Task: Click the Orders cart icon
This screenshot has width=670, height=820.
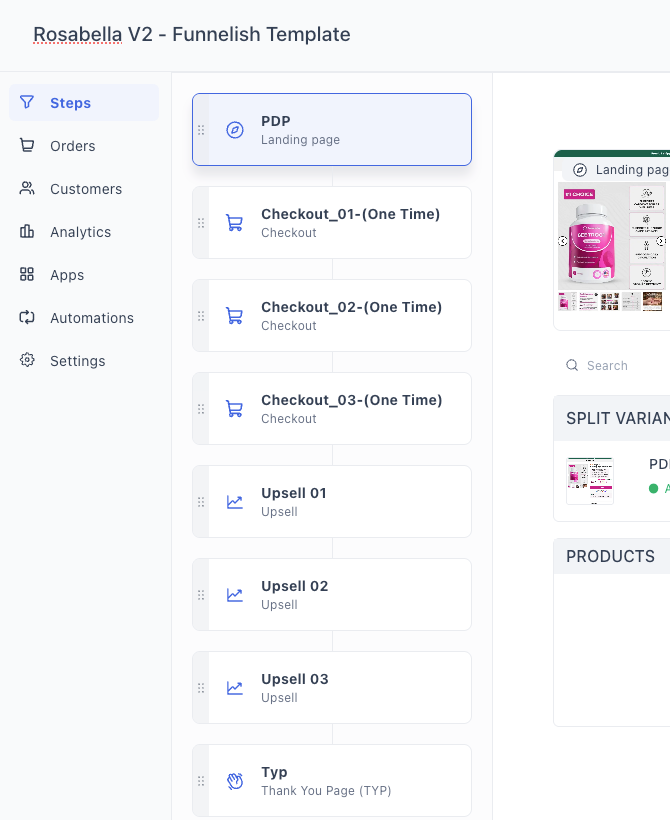Action: (x=27, y=145)
